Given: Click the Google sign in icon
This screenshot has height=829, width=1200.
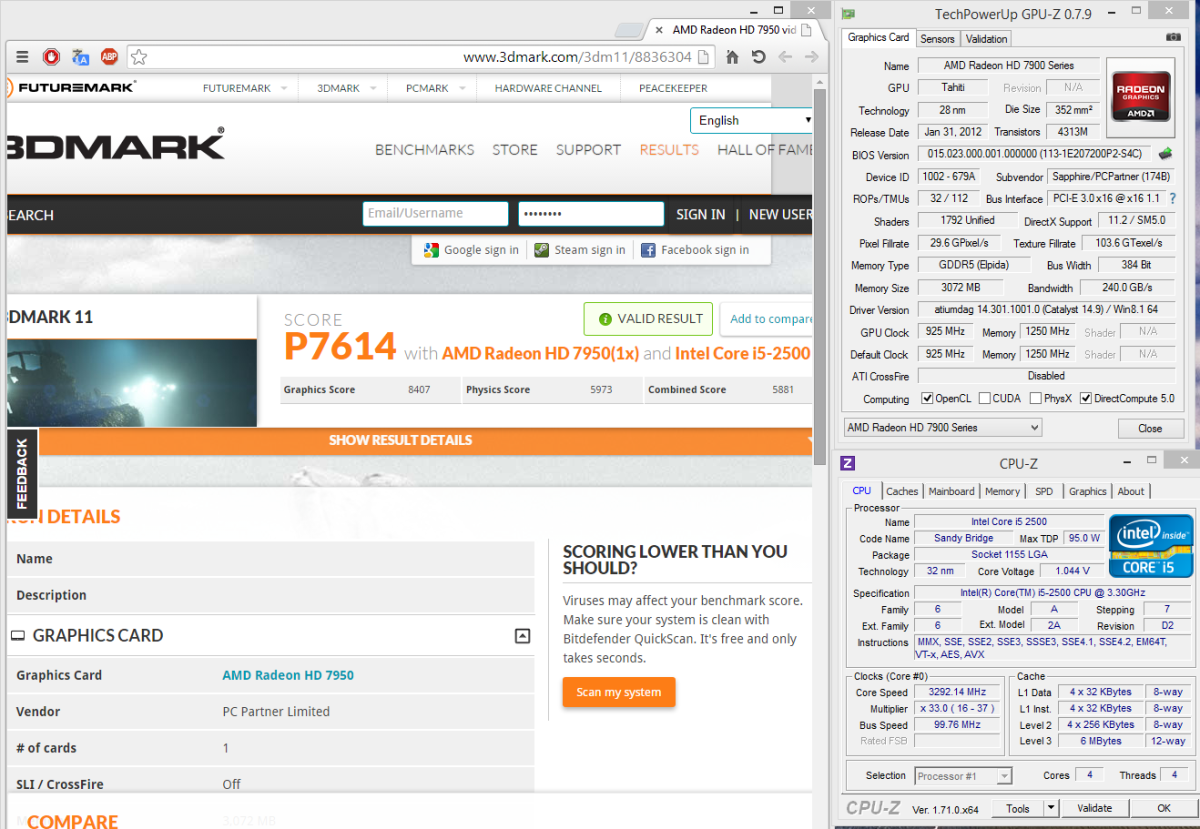Looking at the screenshot, I should pyautogui.click(x=431, y=250).
